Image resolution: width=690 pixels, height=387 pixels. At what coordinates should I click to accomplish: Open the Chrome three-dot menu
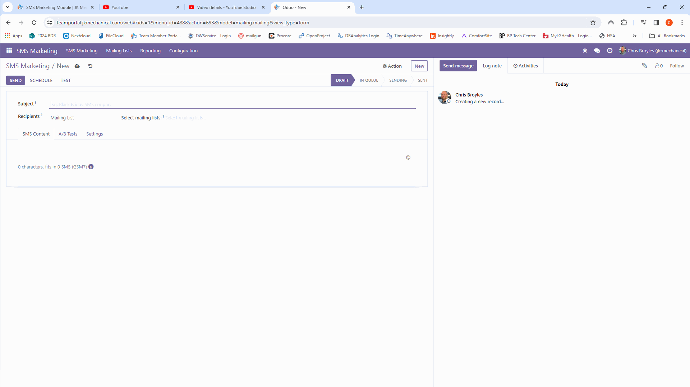(682, 22)
